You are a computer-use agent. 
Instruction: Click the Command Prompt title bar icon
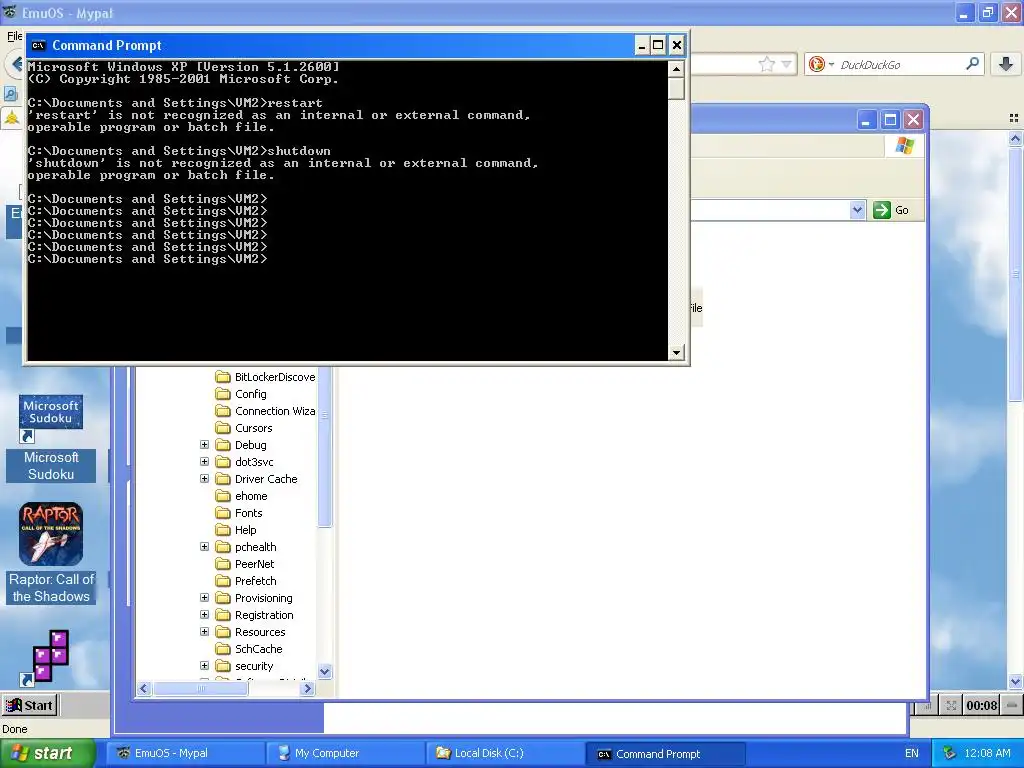point(39,45)
